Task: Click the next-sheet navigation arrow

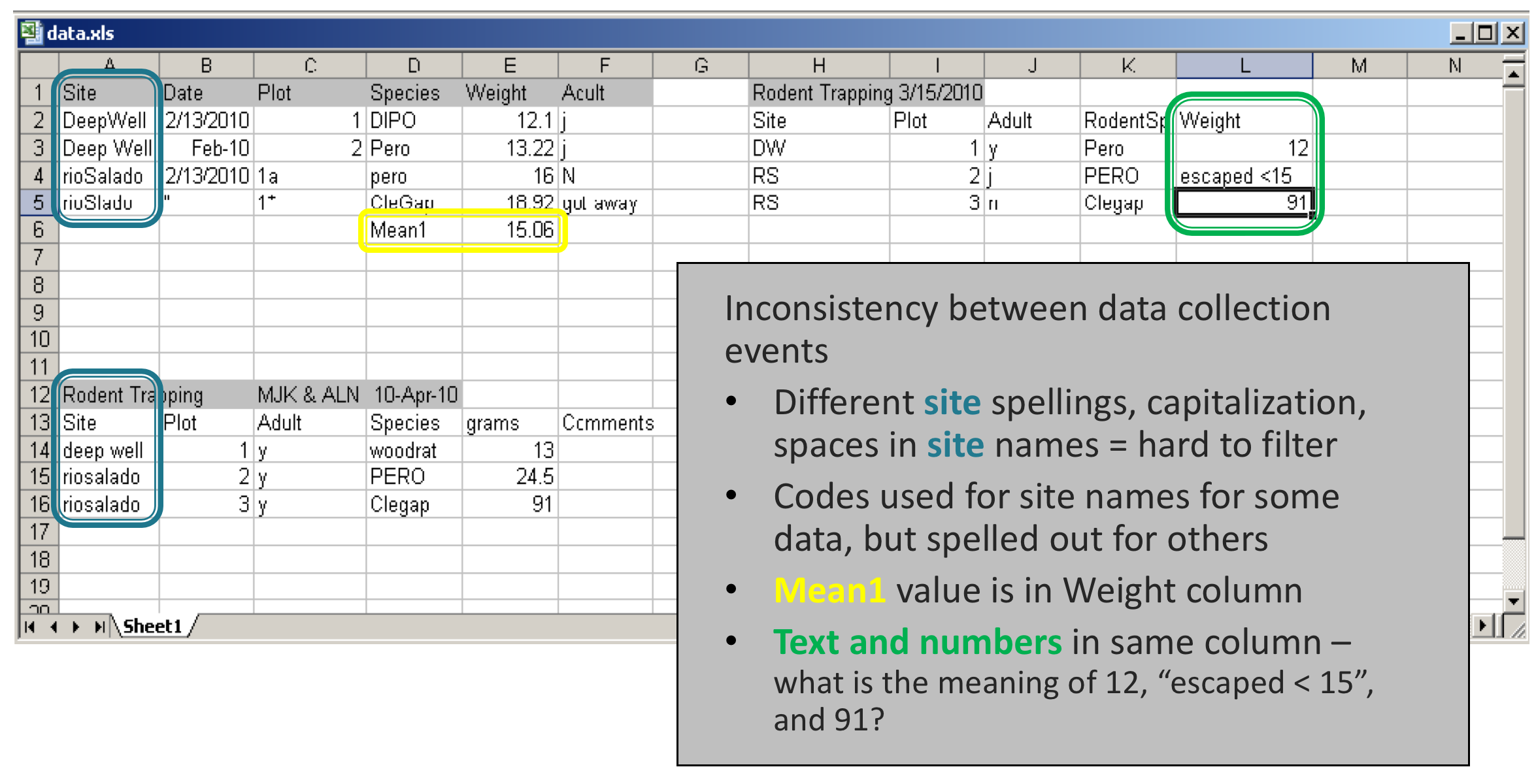Action: [76, 626]
